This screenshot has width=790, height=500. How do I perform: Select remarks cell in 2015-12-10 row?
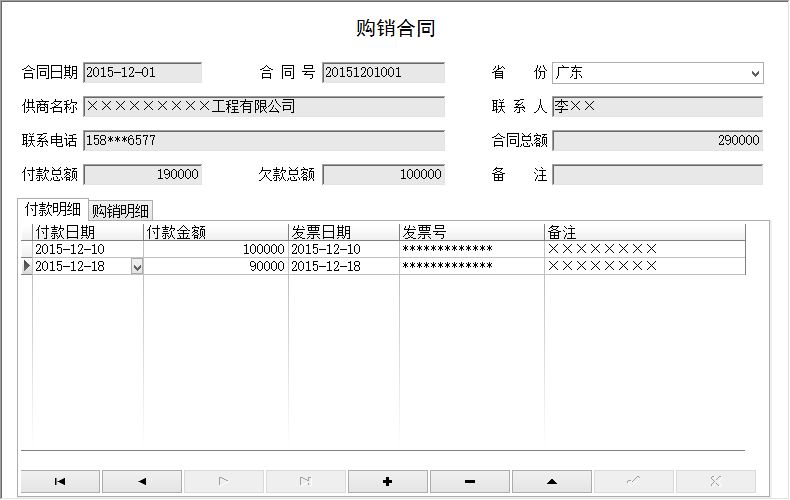click(x=645, y=249)
